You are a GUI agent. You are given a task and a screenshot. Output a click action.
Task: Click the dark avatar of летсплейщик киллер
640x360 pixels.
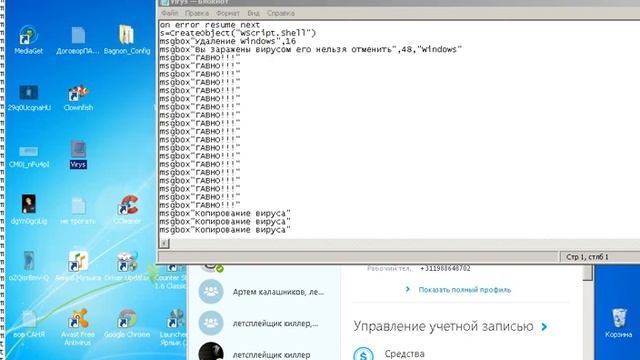point(211,351)
